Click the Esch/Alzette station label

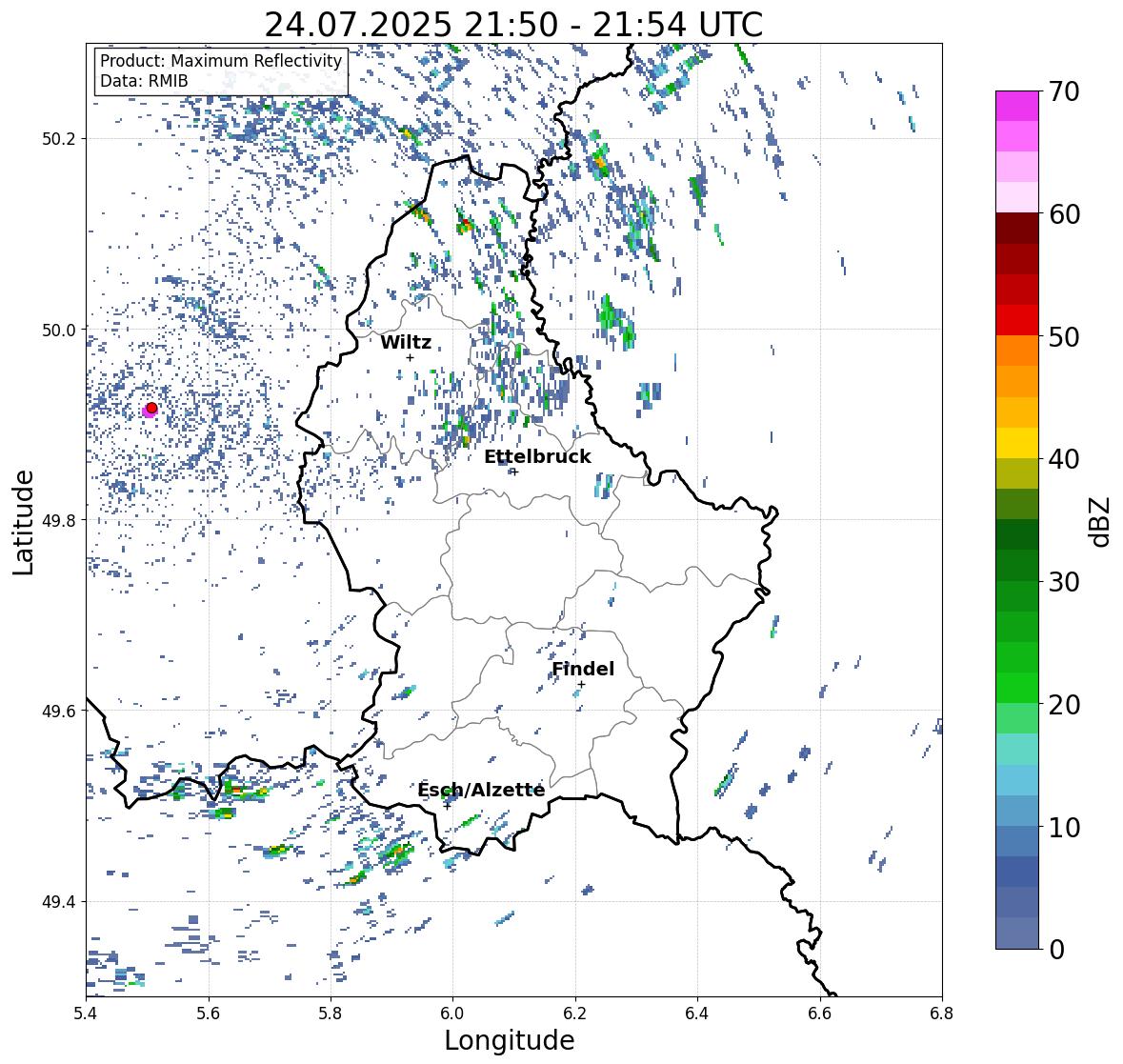point(481,790)
